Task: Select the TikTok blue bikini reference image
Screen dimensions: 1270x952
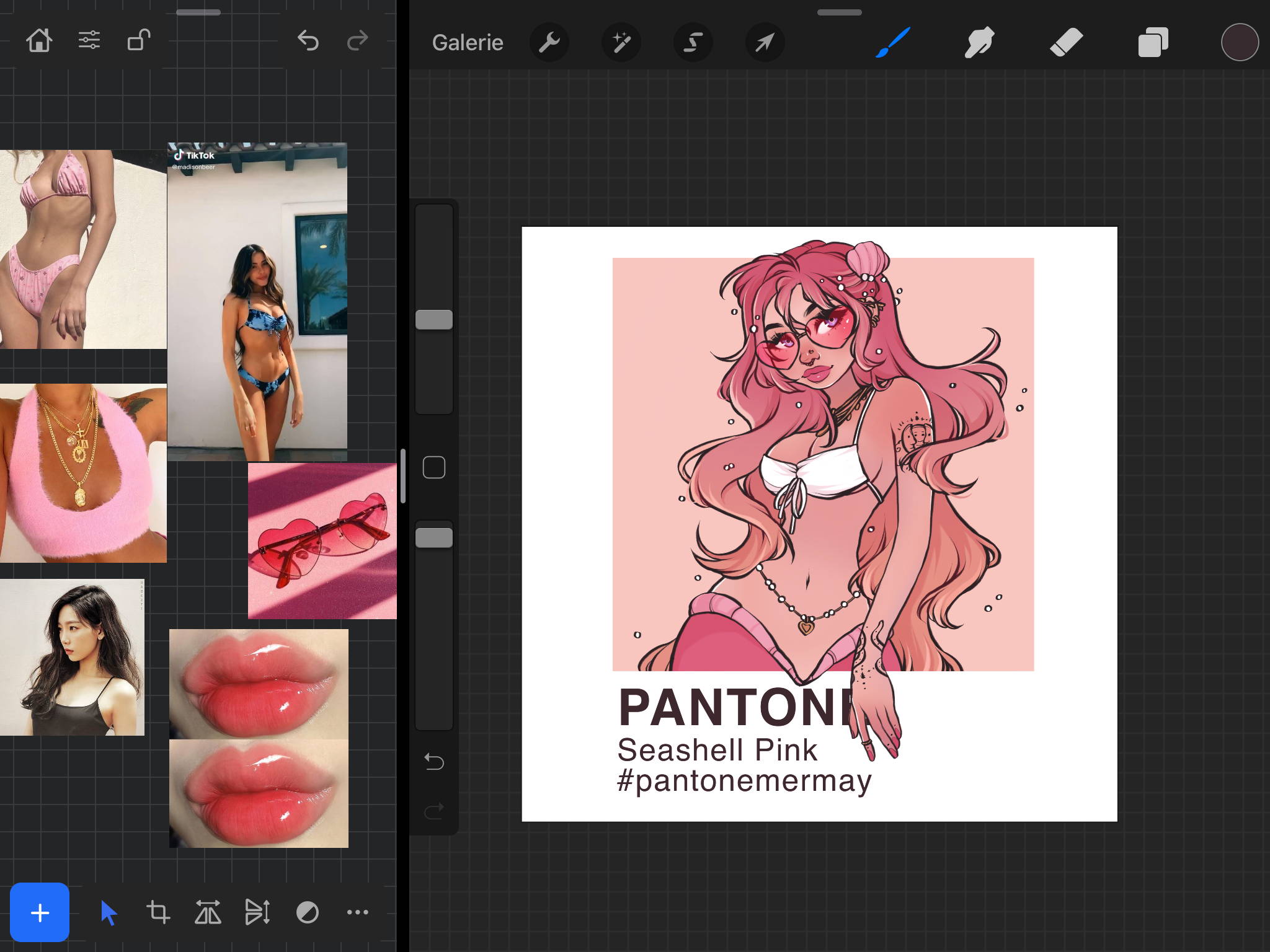Action: click(x=257, y=302)
